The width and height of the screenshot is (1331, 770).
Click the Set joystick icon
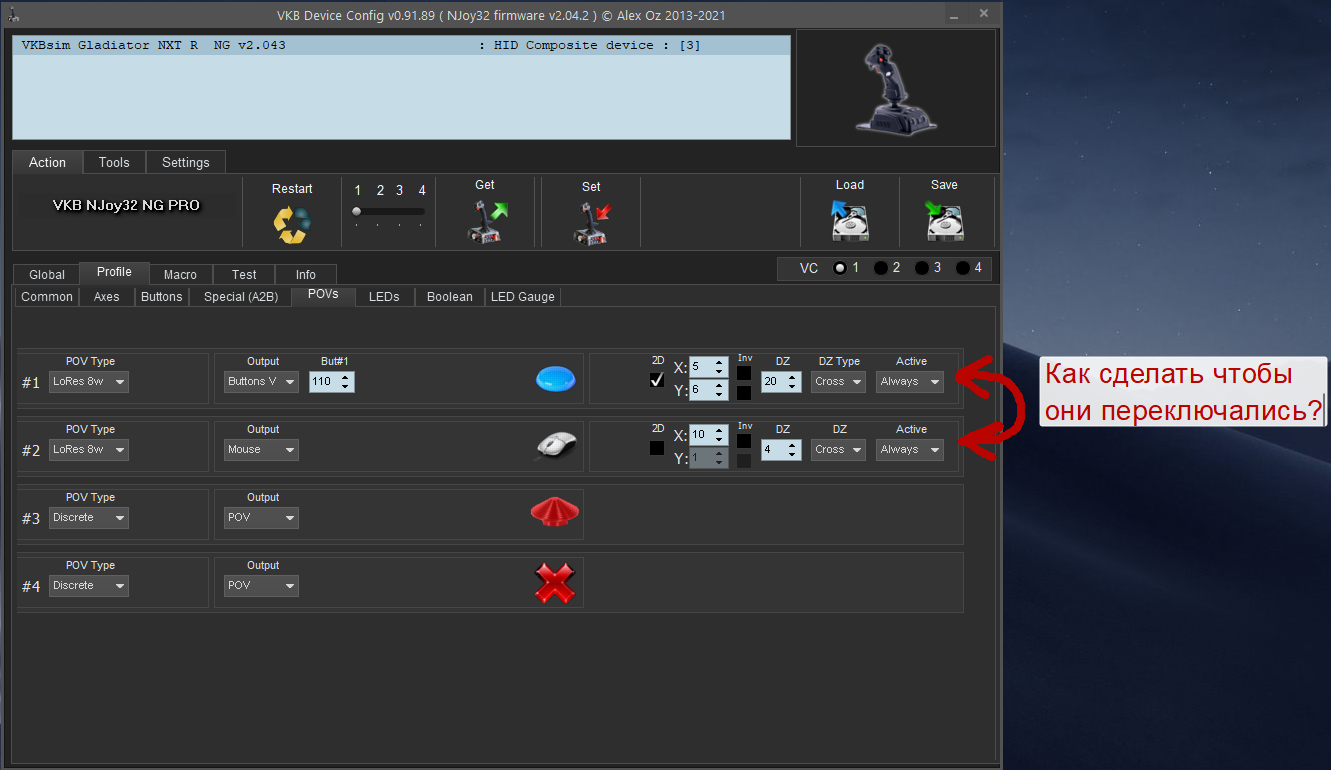[x=591, y=222]
